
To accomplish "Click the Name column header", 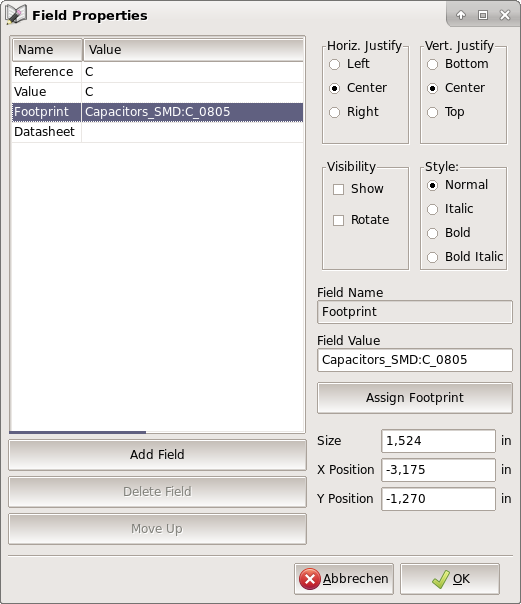I will coord(47,50).
